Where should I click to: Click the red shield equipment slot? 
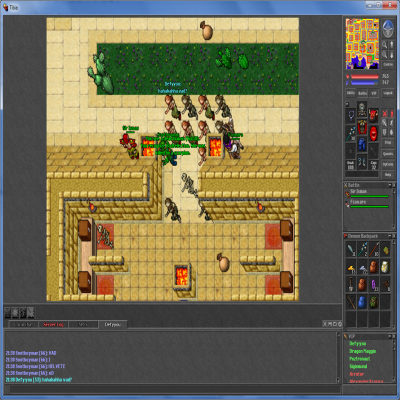373,132
